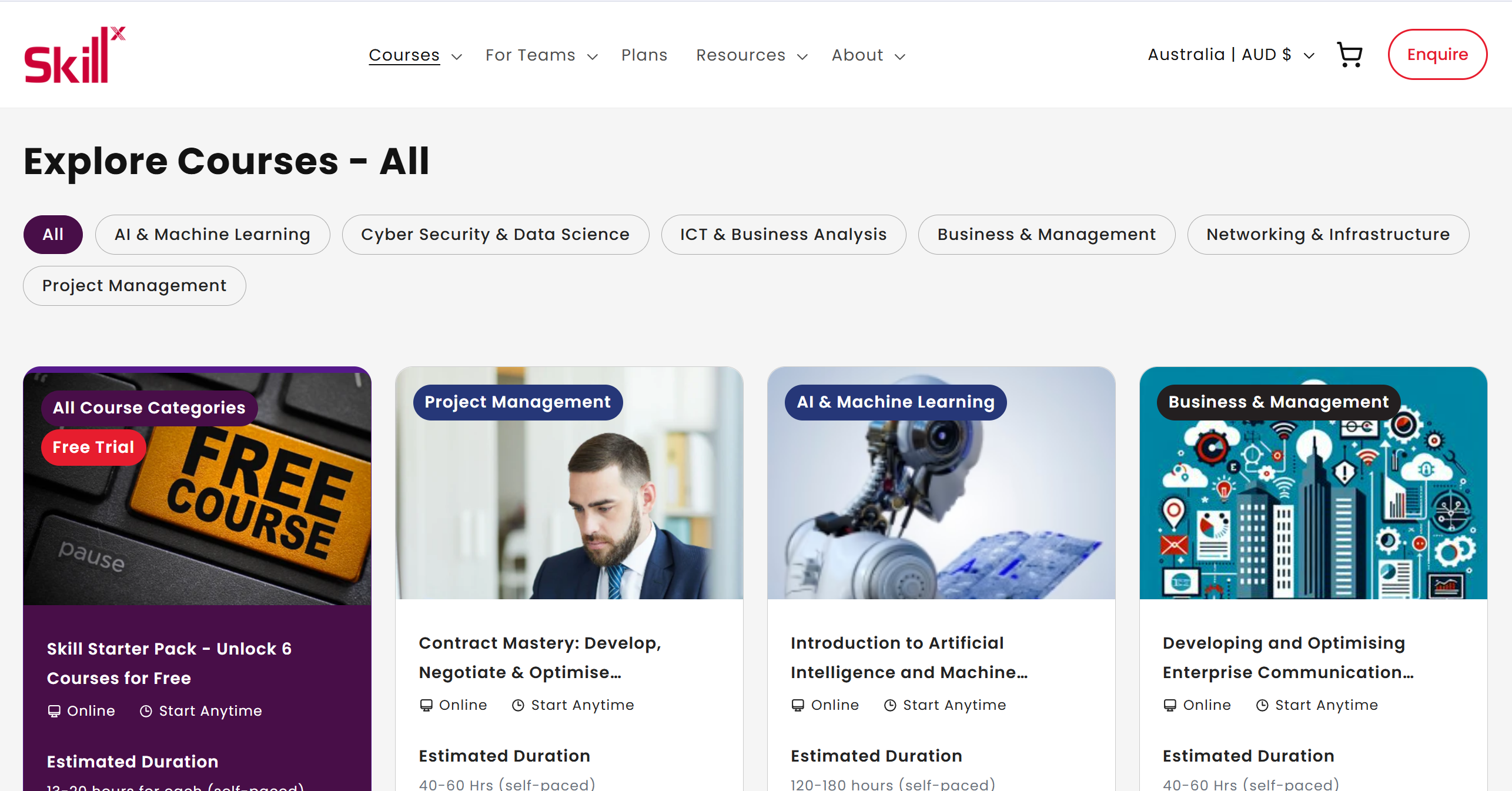Expand the Resources menu chevron
The image size is (1512, 791).
pyautogui.click(x=802, y=56)
